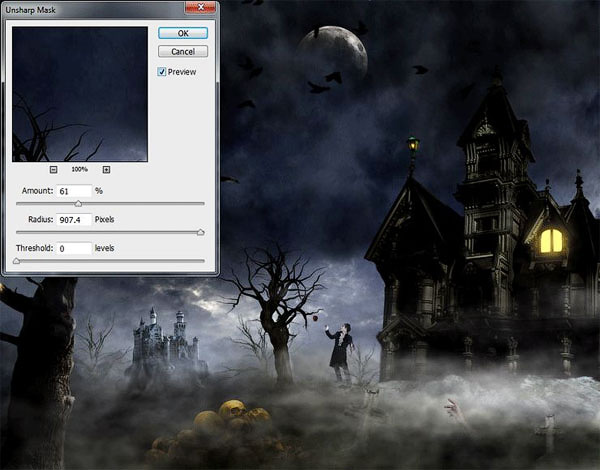The height and width of the screenshot is (470, 600).
Task: Click the Threshold input field
Action: click(74, 248)
